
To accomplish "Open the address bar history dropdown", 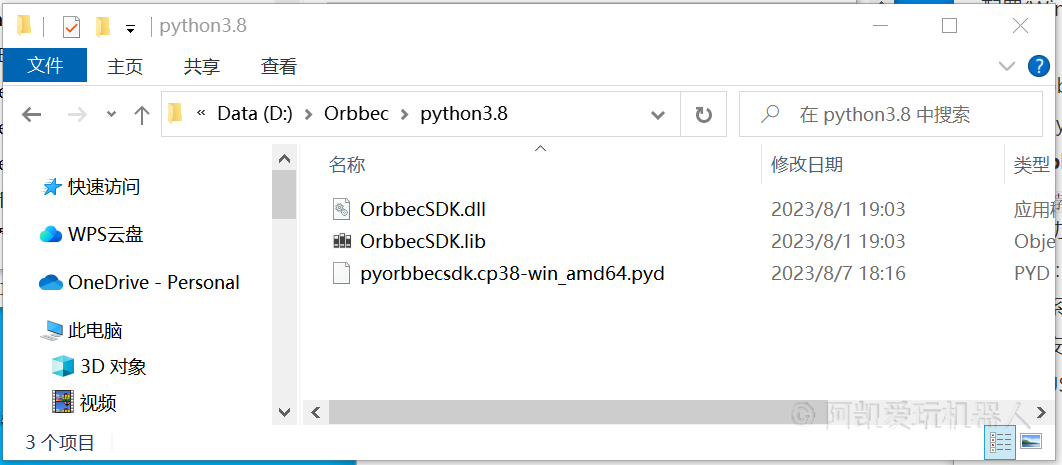I will click(658, 115).
